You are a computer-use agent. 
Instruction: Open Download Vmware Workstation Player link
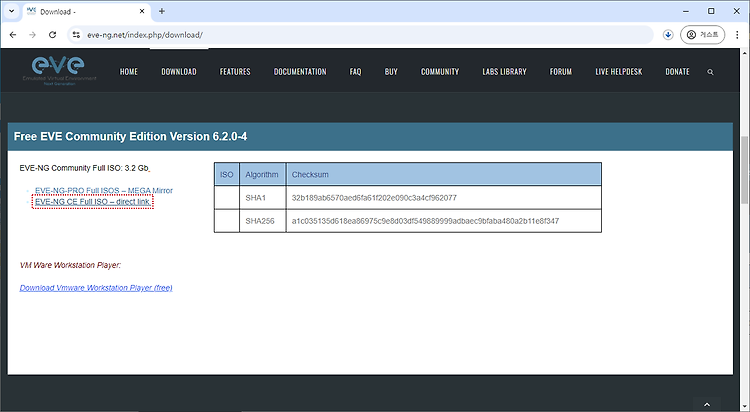click(96, 288)
